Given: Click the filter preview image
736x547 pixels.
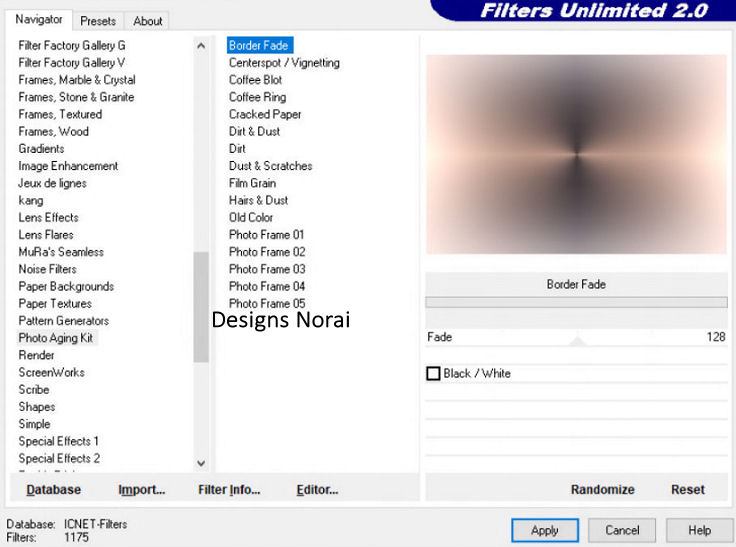Looking at the screenshot, I should coord(576,154).
